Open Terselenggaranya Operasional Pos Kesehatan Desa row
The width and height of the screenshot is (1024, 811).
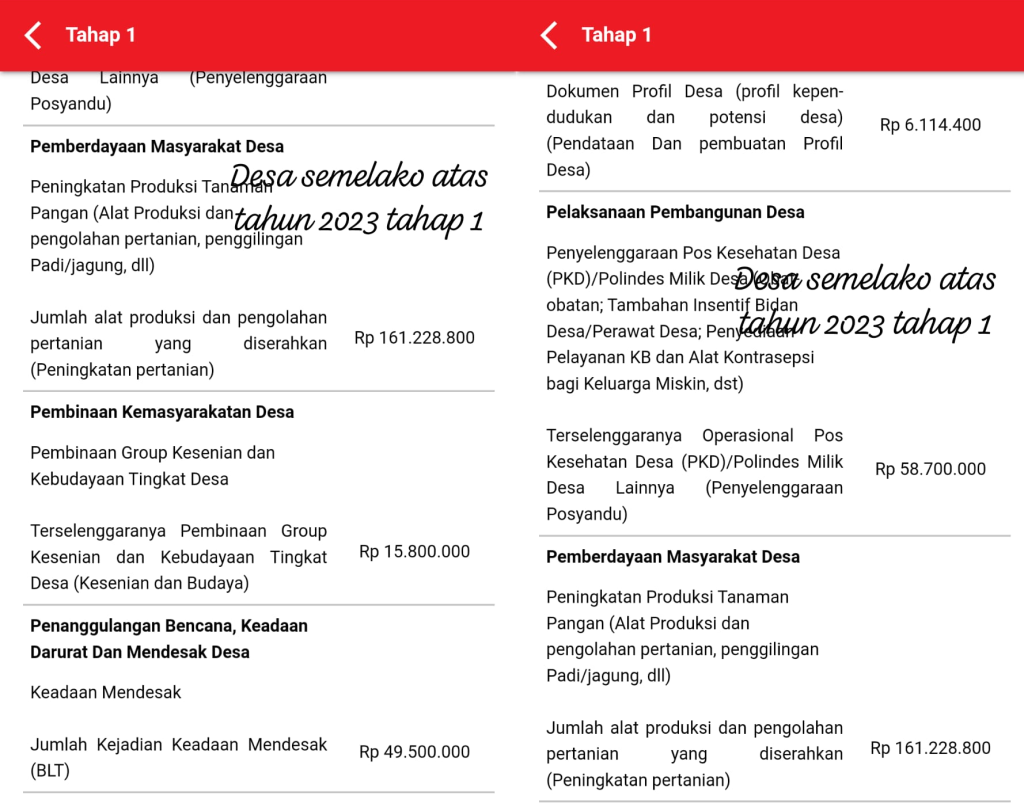[694, 475]
